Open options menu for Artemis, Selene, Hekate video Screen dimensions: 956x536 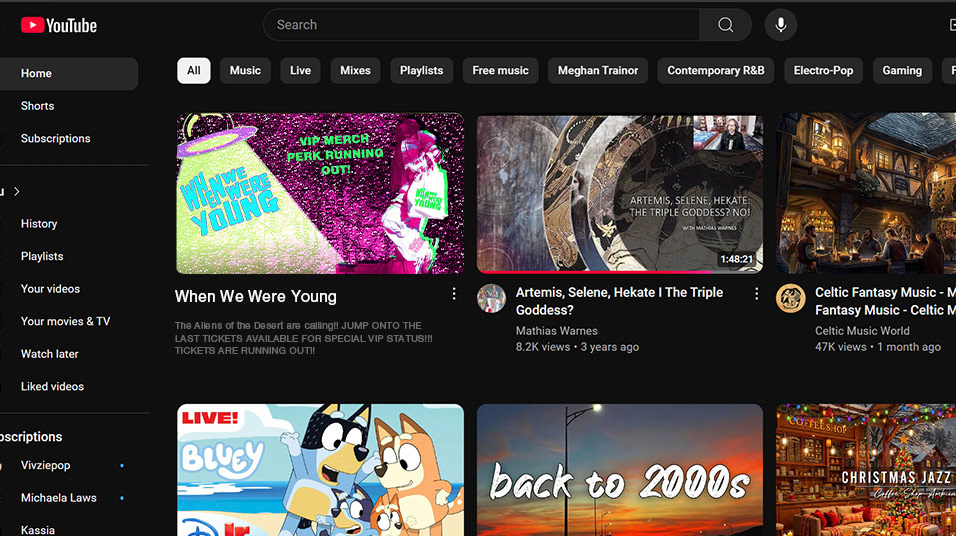[756, 294]
